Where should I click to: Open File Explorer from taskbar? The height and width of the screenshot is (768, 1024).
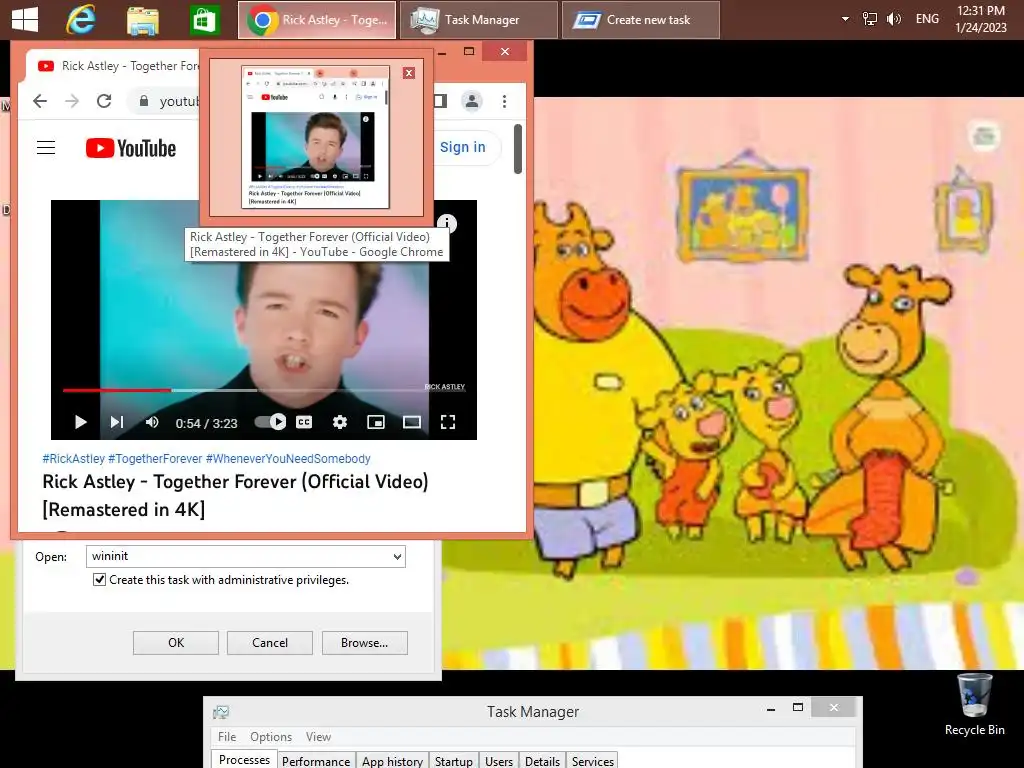coord(142,20)
